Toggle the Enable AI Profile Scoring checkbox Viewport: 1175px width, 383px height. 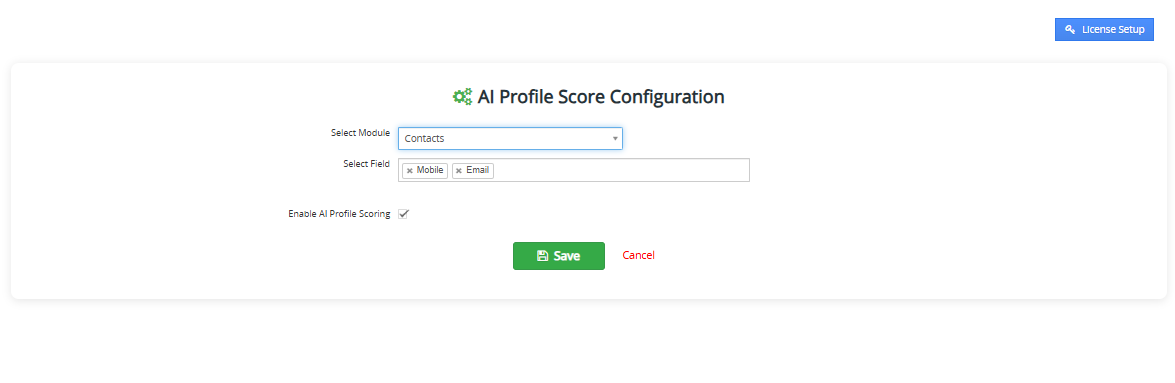(403, 214)
